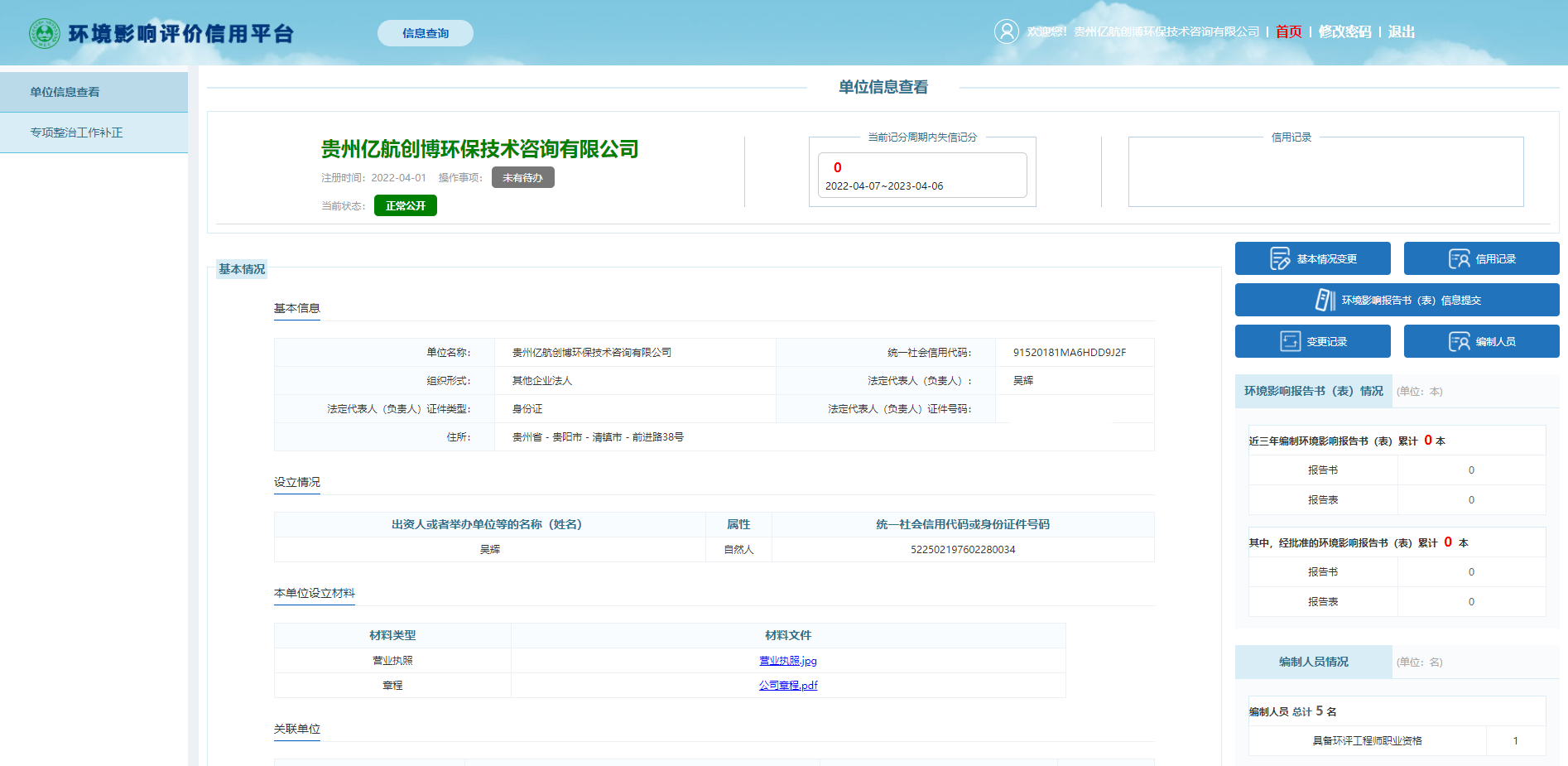The width and height of the screenshot is (1568, 766).
Task: Click the 变更记录 icon
Action: click(x=1290, y=341)
